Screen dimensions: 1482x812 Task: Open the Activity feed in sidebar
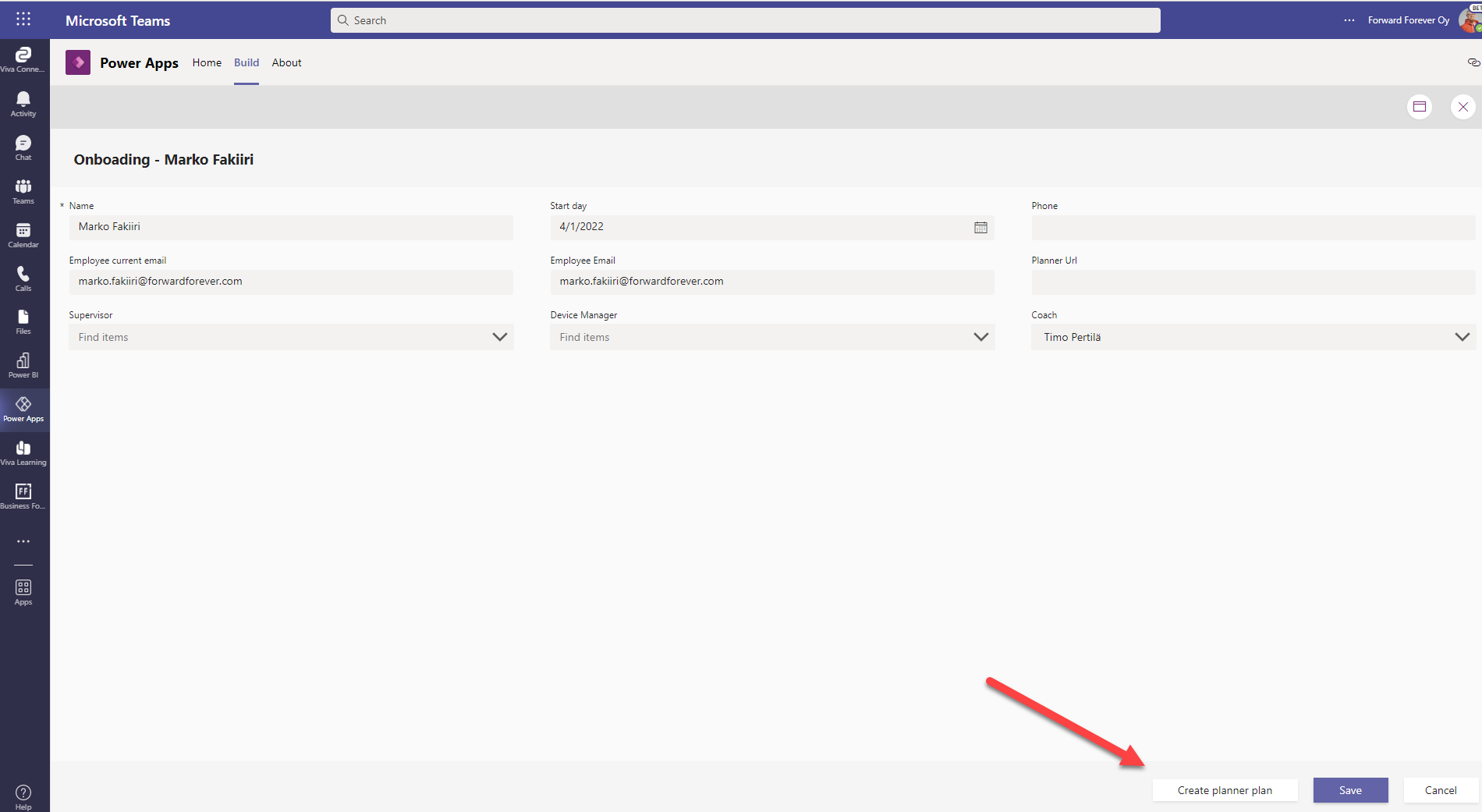23,103
